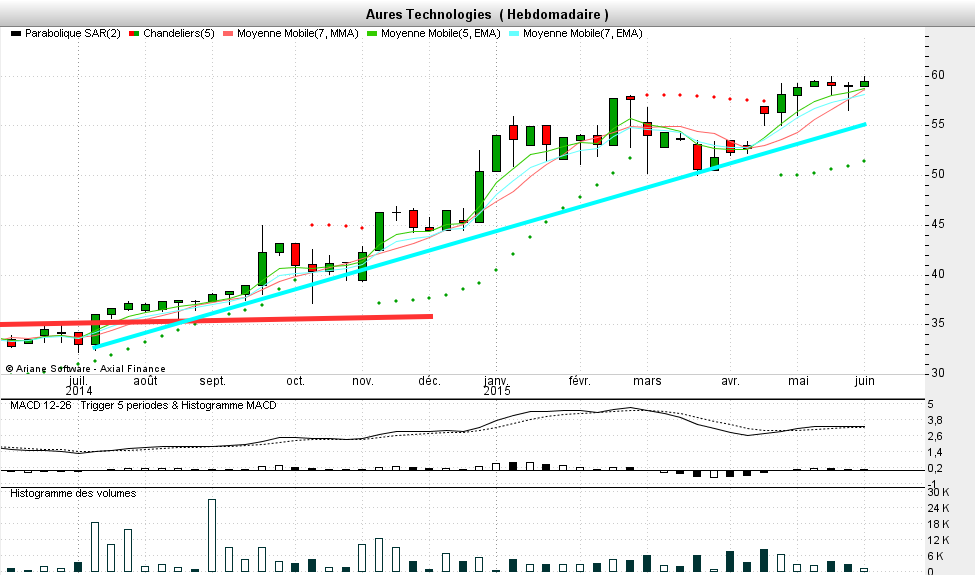The width and height of the screenshot is (975, 575).
Task: Click the mars axis label
Action: point(647,381)
